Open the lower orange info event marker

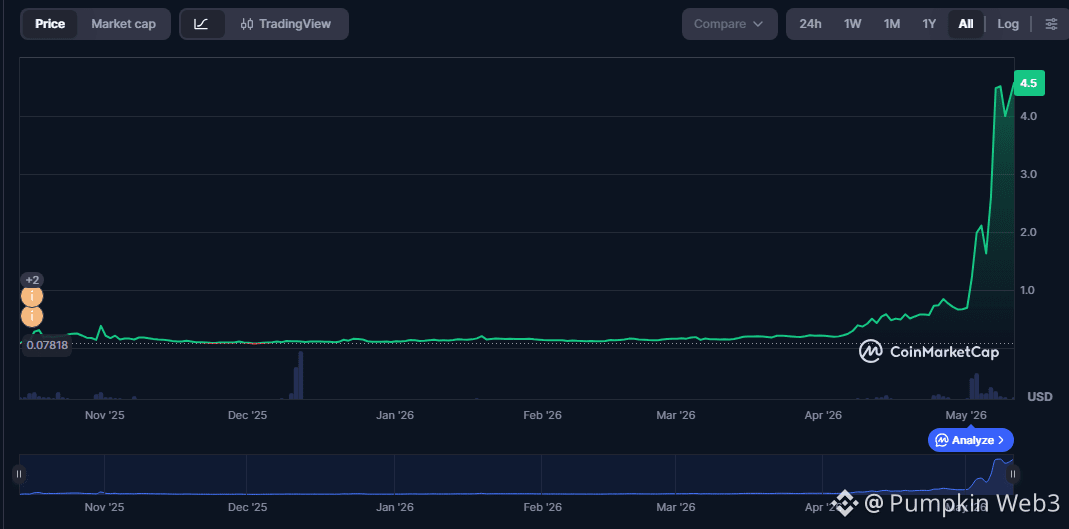point(32,316)
